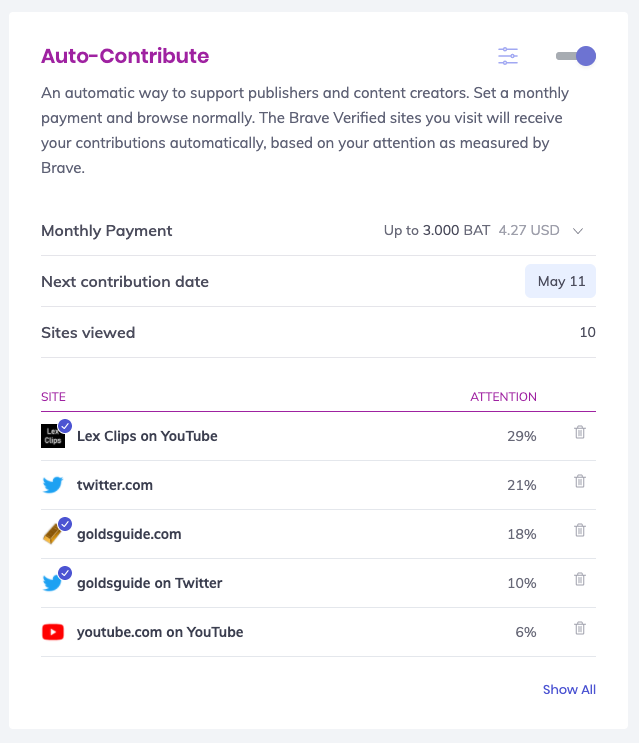
Task: Remove goldsguide.com via trash icon
Action: [579, 531]
